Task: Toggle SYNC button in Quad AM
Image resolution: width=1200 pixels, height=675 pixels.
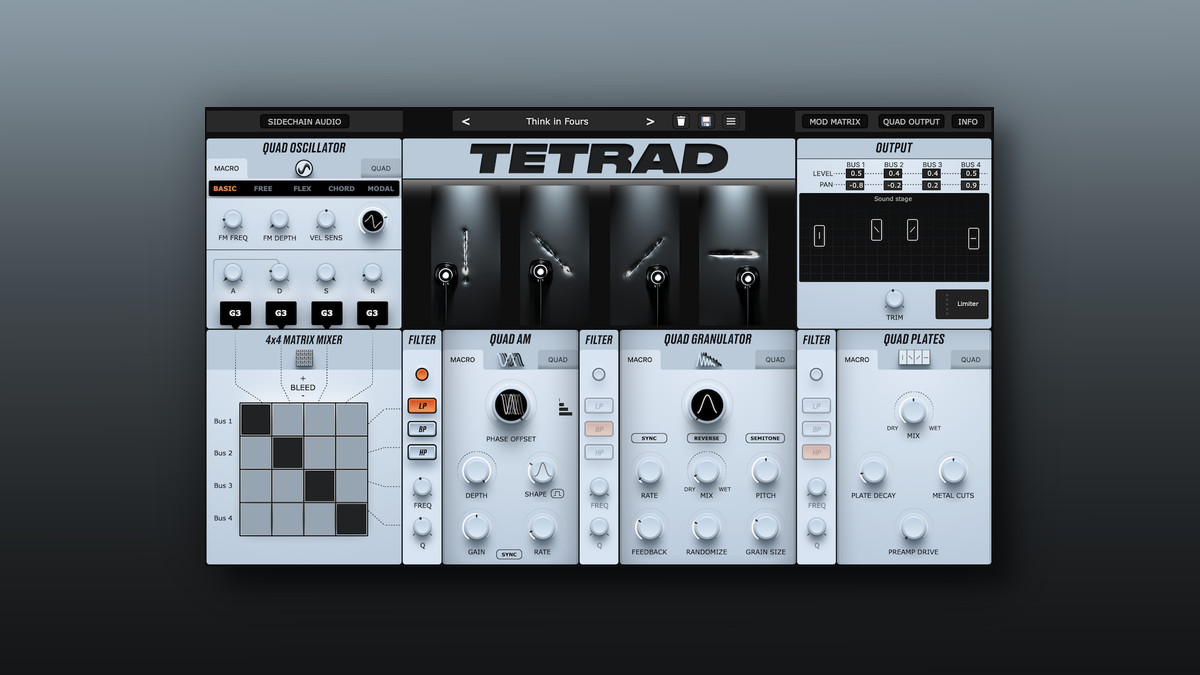Action: tap(510, 554)
